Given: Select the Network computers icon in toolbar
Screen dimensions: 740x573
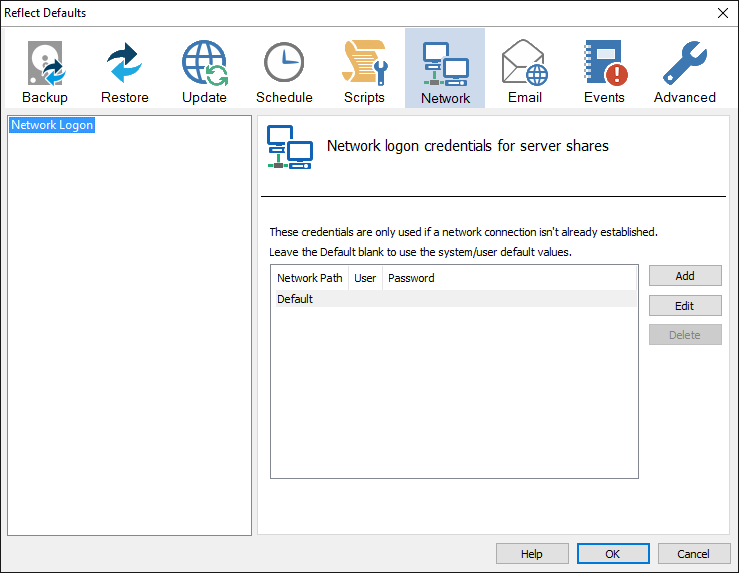Looking at the screenshot, I should coord(445,64).
